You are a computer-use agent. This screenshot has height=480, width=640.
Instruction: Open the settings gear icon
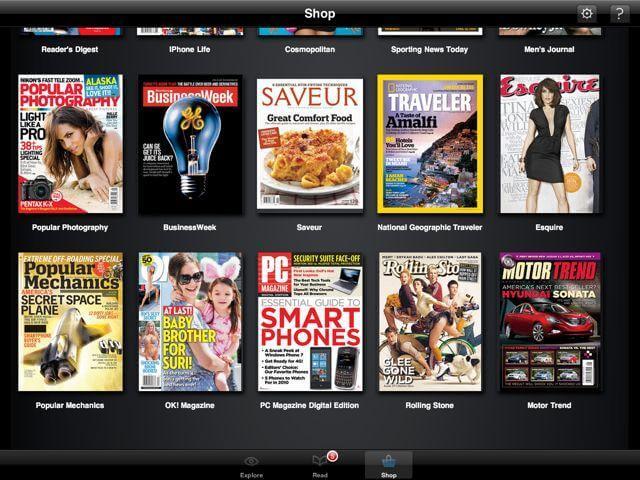[x=587, y=14]
